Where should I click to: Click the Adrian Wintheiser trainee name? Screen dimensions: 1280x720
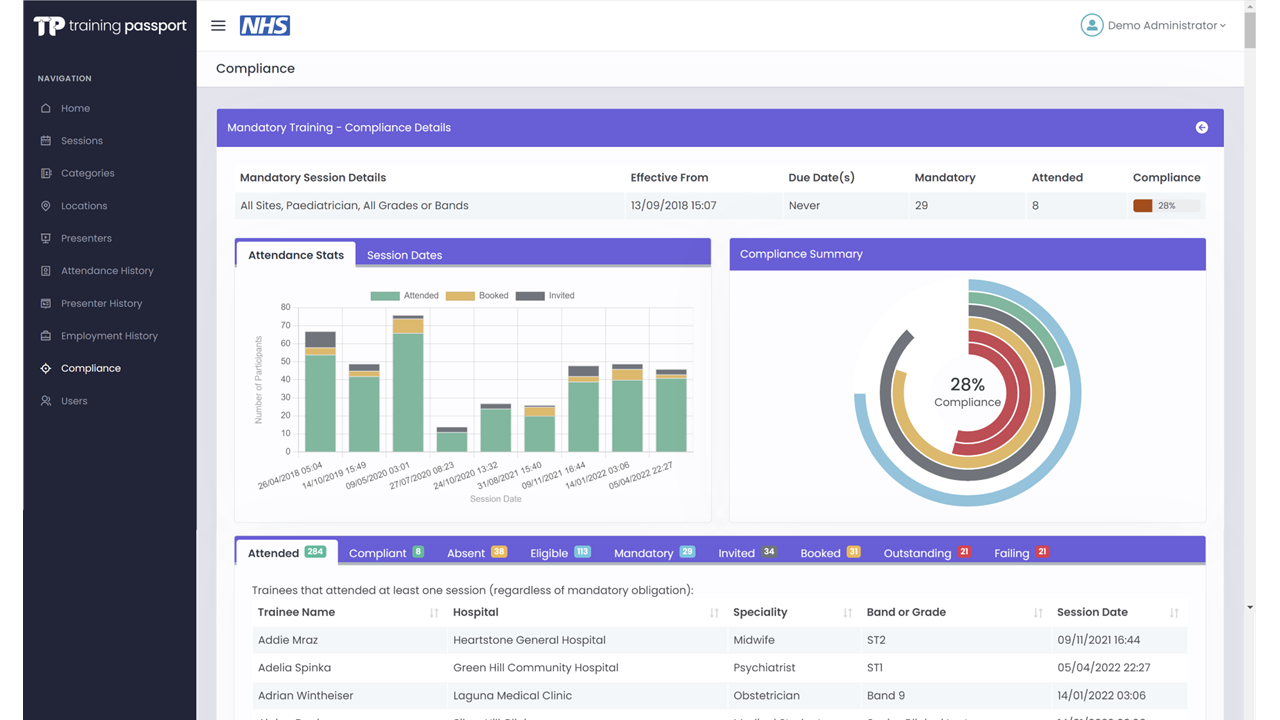(x=305, y=696)
